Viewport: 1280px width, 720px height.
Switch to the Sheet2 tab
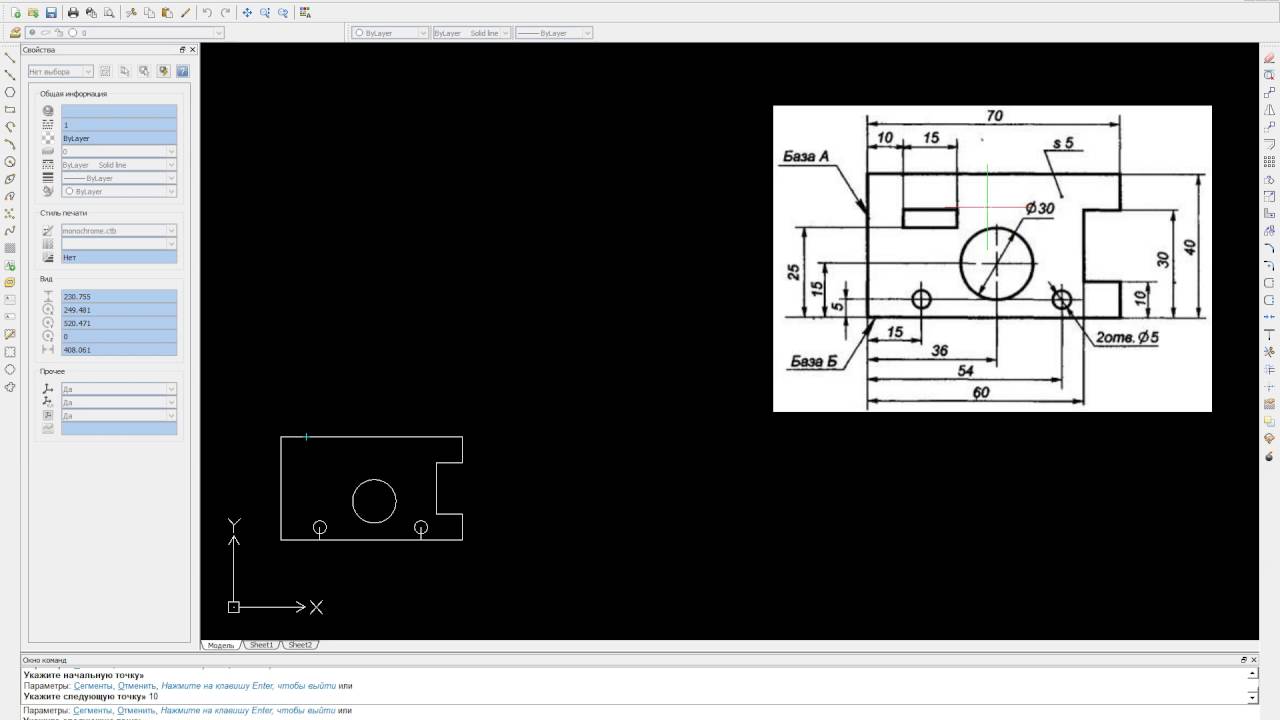click(x=300, y=645)
